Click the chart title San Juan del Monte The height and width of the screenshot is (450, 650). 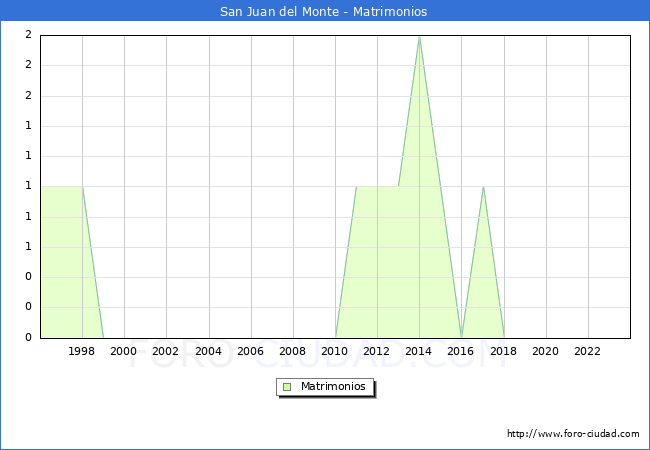click(x=324, y=12)
